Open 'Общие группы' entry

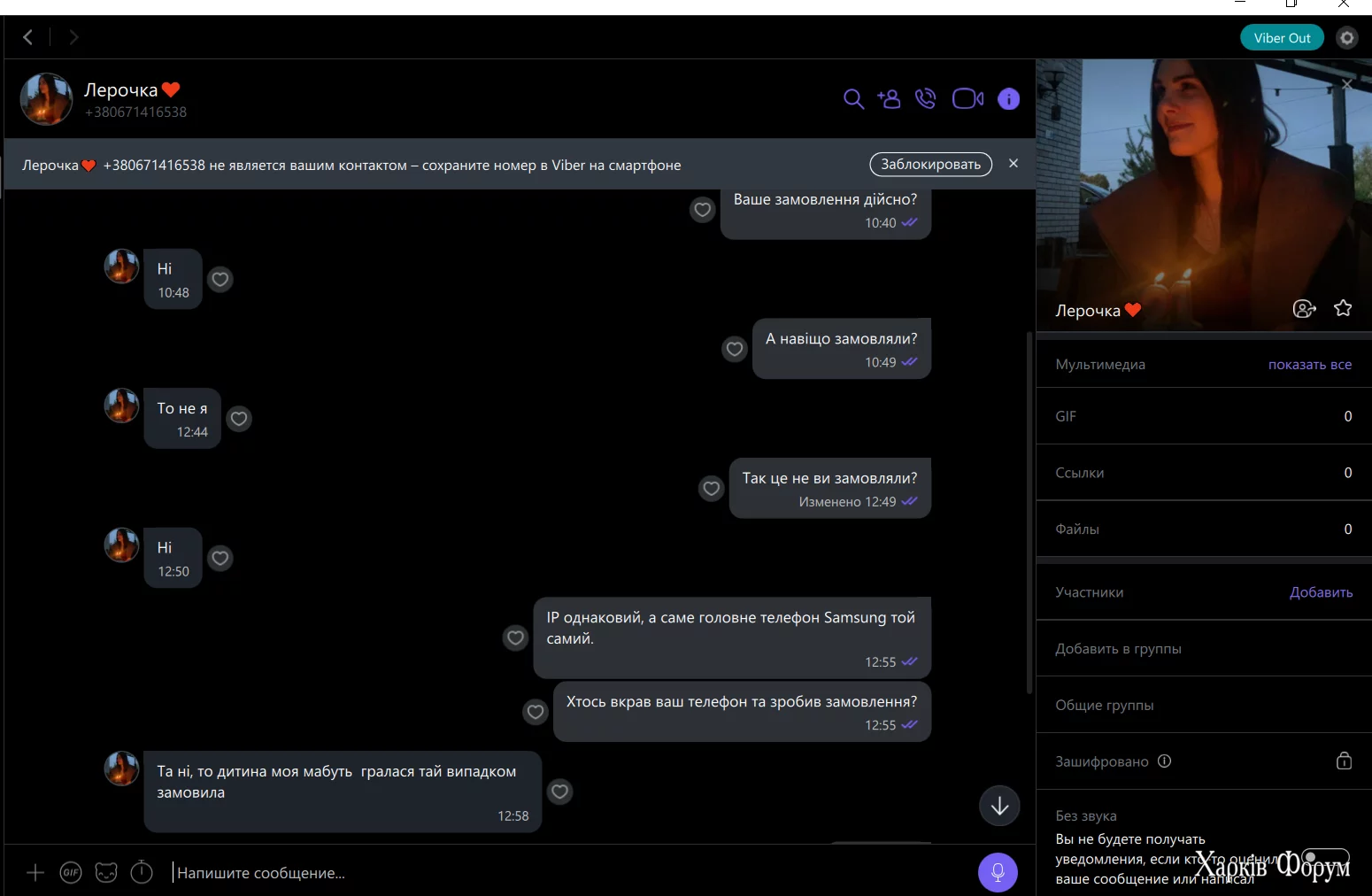tap(1204, 706)
